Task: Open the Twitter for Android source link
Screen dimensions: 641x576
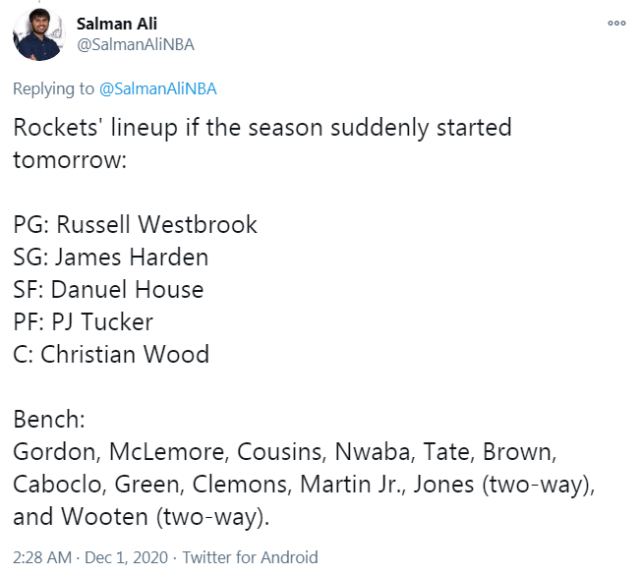Action: 250,557
